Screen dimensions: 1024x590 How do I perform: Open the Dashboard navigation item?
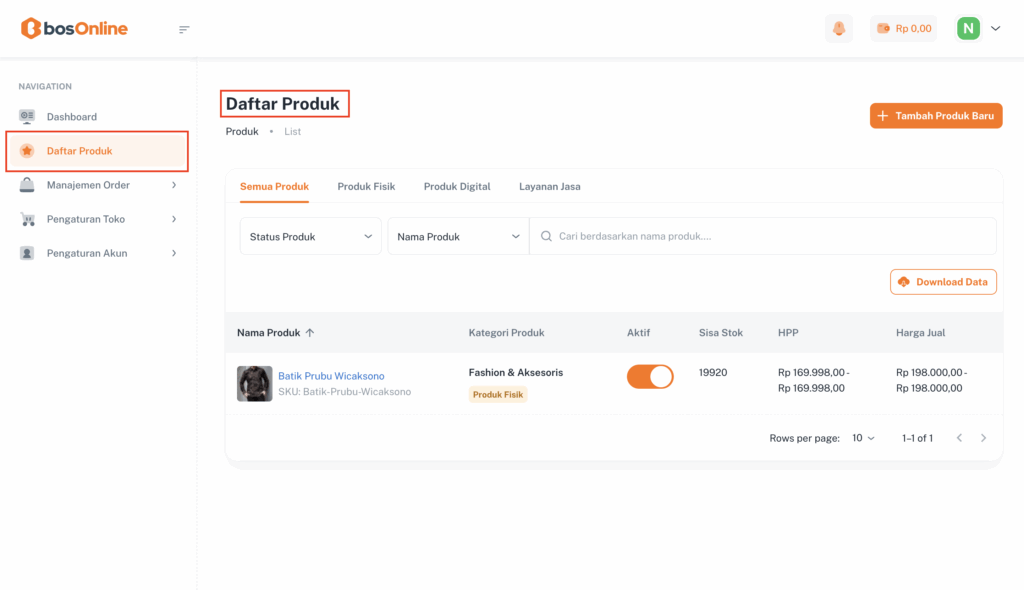tap(72, 117)
